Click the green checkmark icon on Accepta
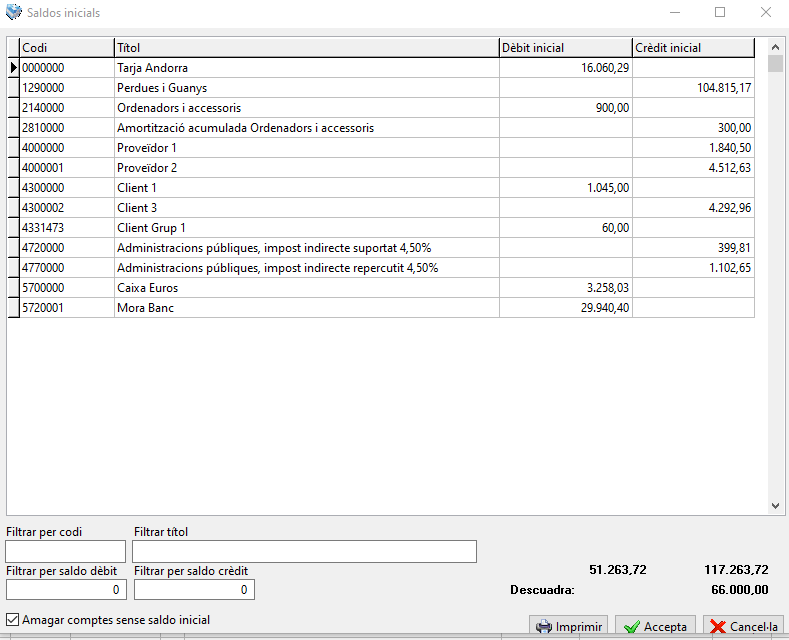 coord(632,626)
